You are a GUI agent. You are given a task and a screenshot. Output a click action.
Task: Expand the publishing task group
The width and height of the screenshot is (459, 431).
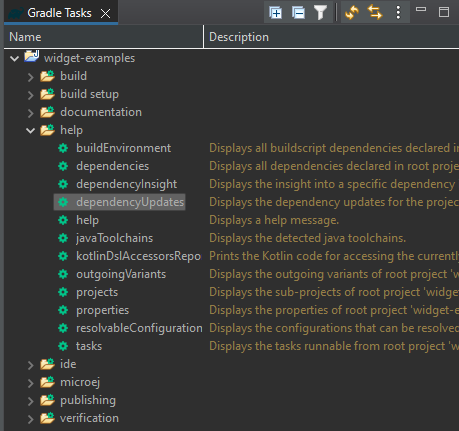pyautogui.click(x=31, y=401)
